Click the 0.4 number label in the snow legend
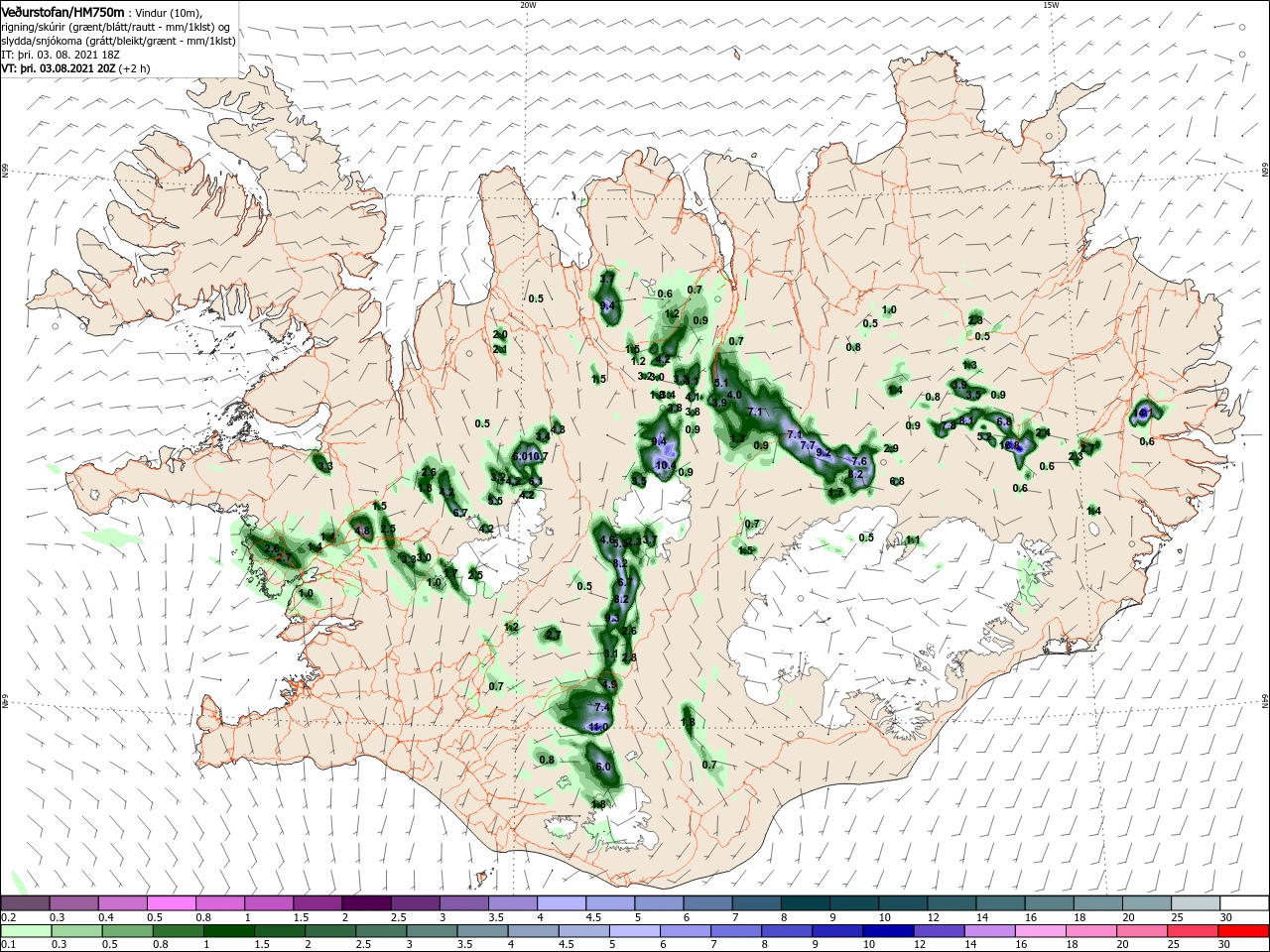This screenshot has width=1270, height=952. (105, 916)
